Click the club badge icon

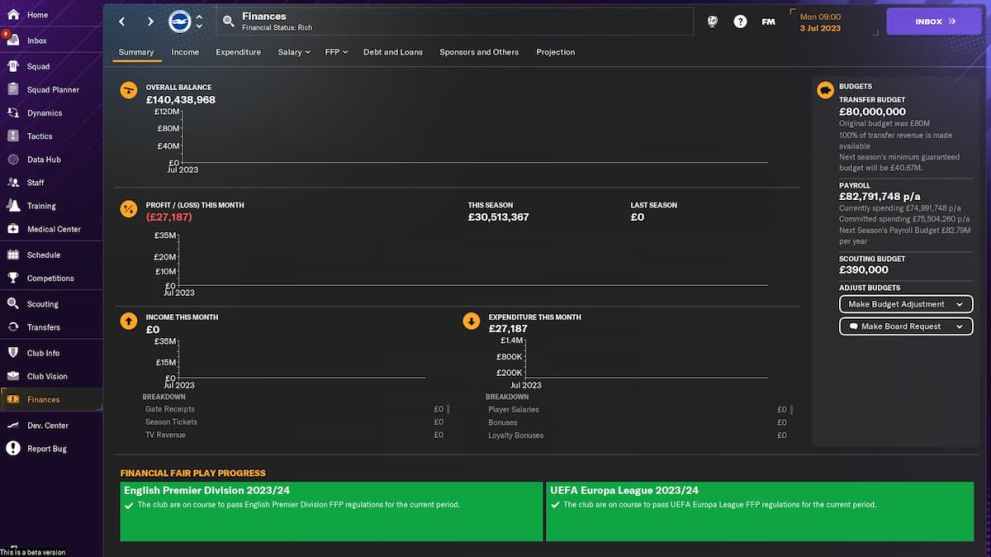tap(180, 21)
